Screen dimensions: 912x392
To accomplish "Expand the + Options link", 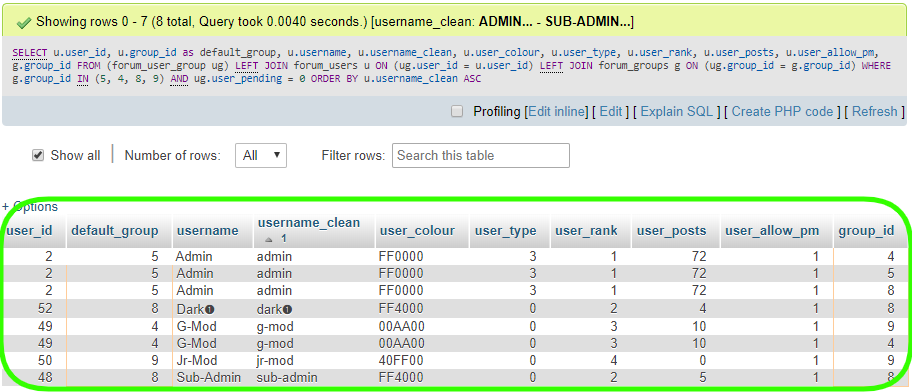I will pyautogui.click(x=30, y=206).
